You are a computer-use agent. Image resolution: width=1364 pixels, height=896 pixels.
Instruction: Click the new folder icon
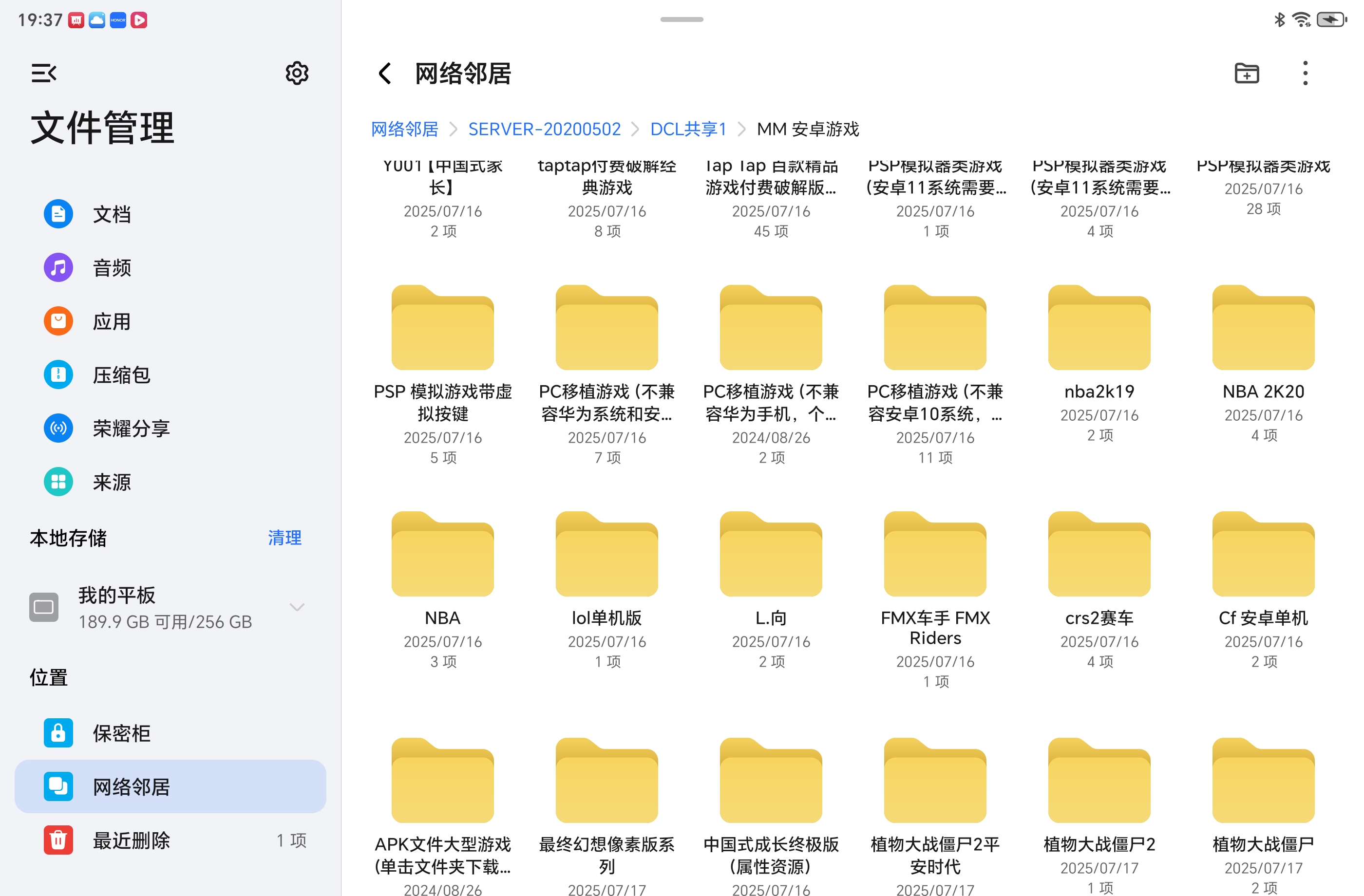[1246, 74]
